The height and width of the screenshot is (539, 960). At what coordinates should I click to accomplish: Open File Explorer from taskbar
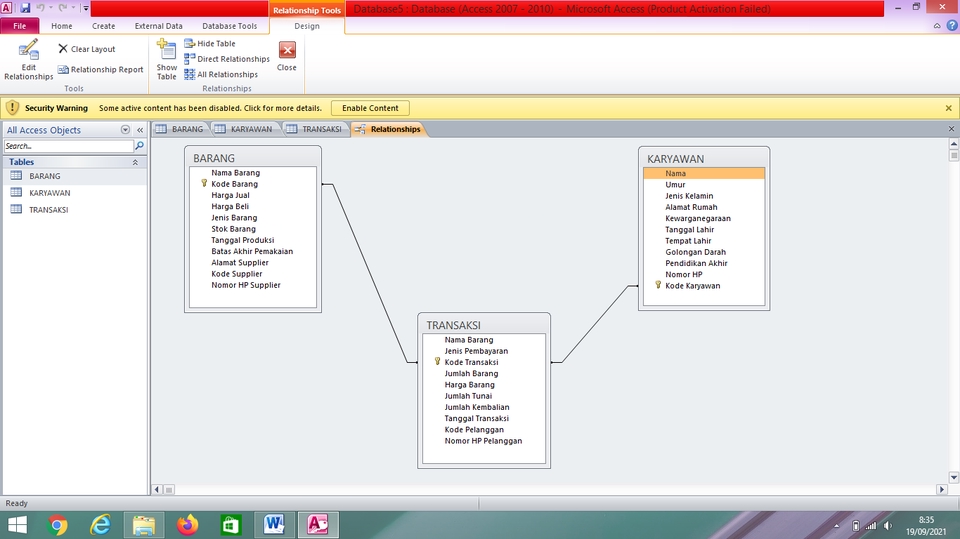pos(144,525)
